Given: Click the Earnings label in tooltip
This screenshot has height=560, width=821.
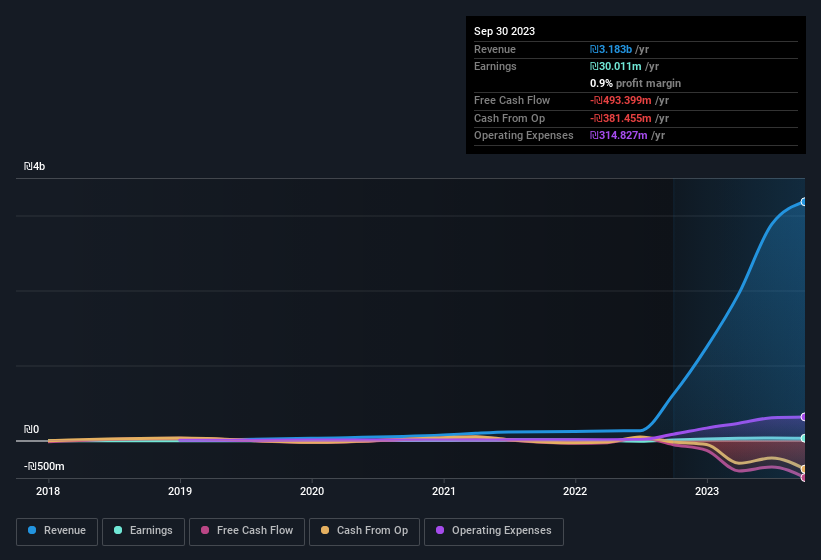Looking at the screenshot, I should (495, 66).
